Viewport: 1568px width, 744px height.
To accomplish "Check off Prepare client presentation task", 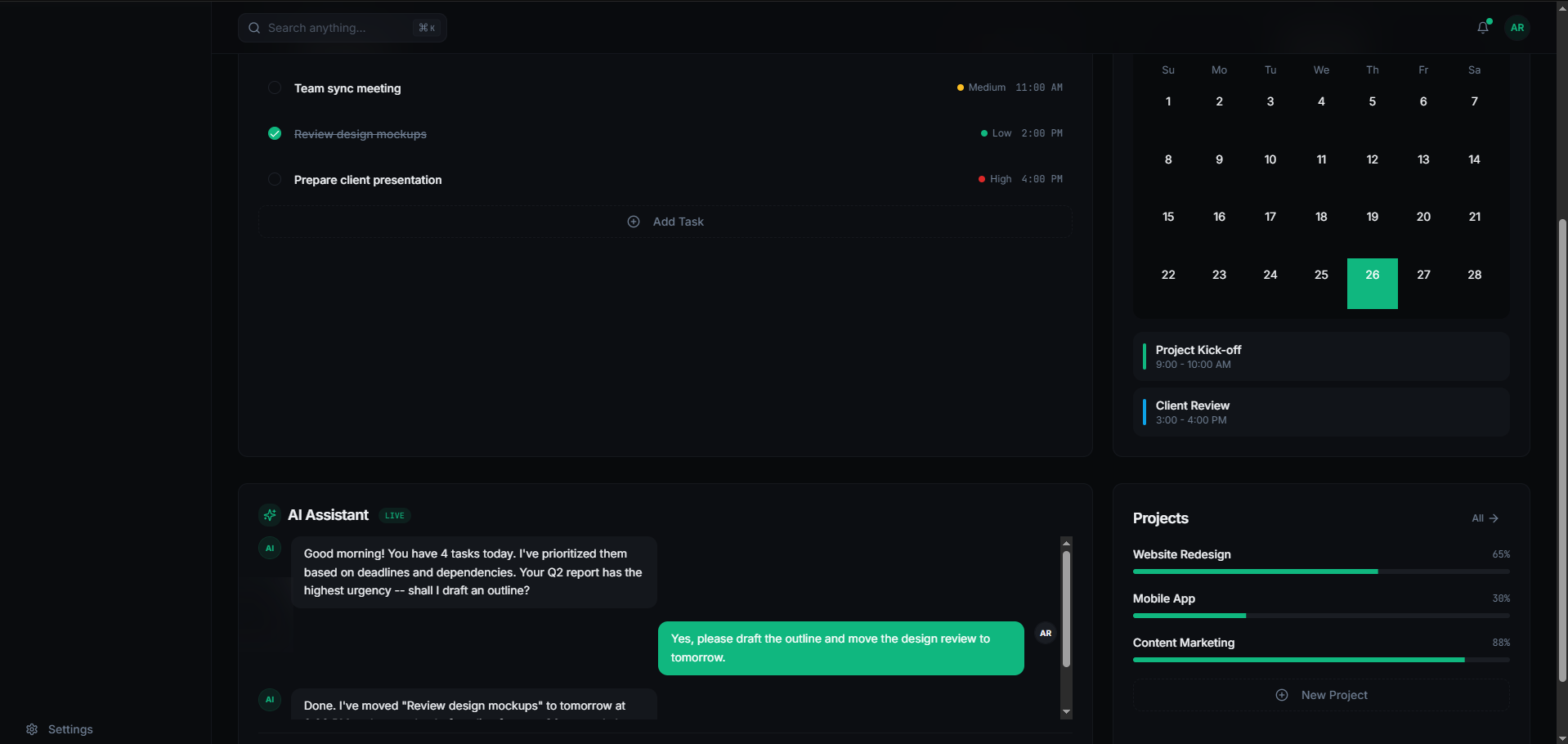I will (x=275, y=179).
